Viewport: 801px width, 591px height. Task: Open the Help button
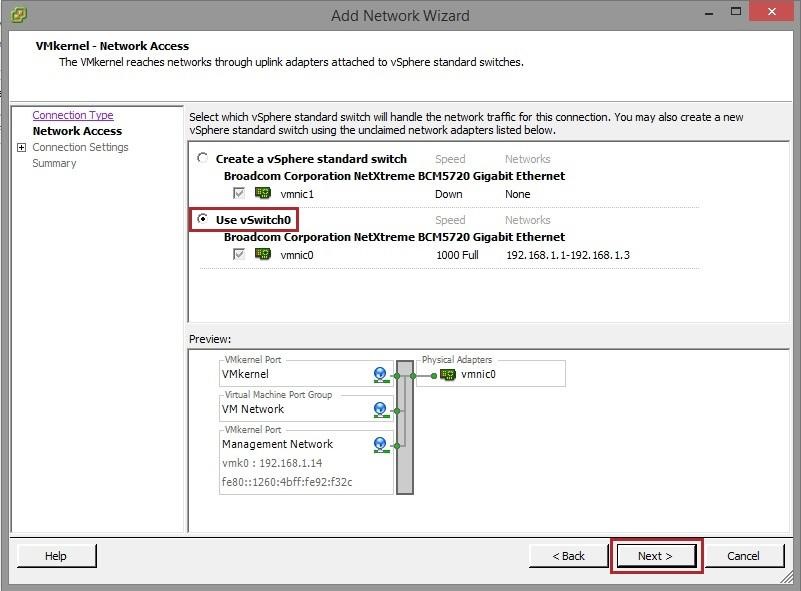(56, 556)
